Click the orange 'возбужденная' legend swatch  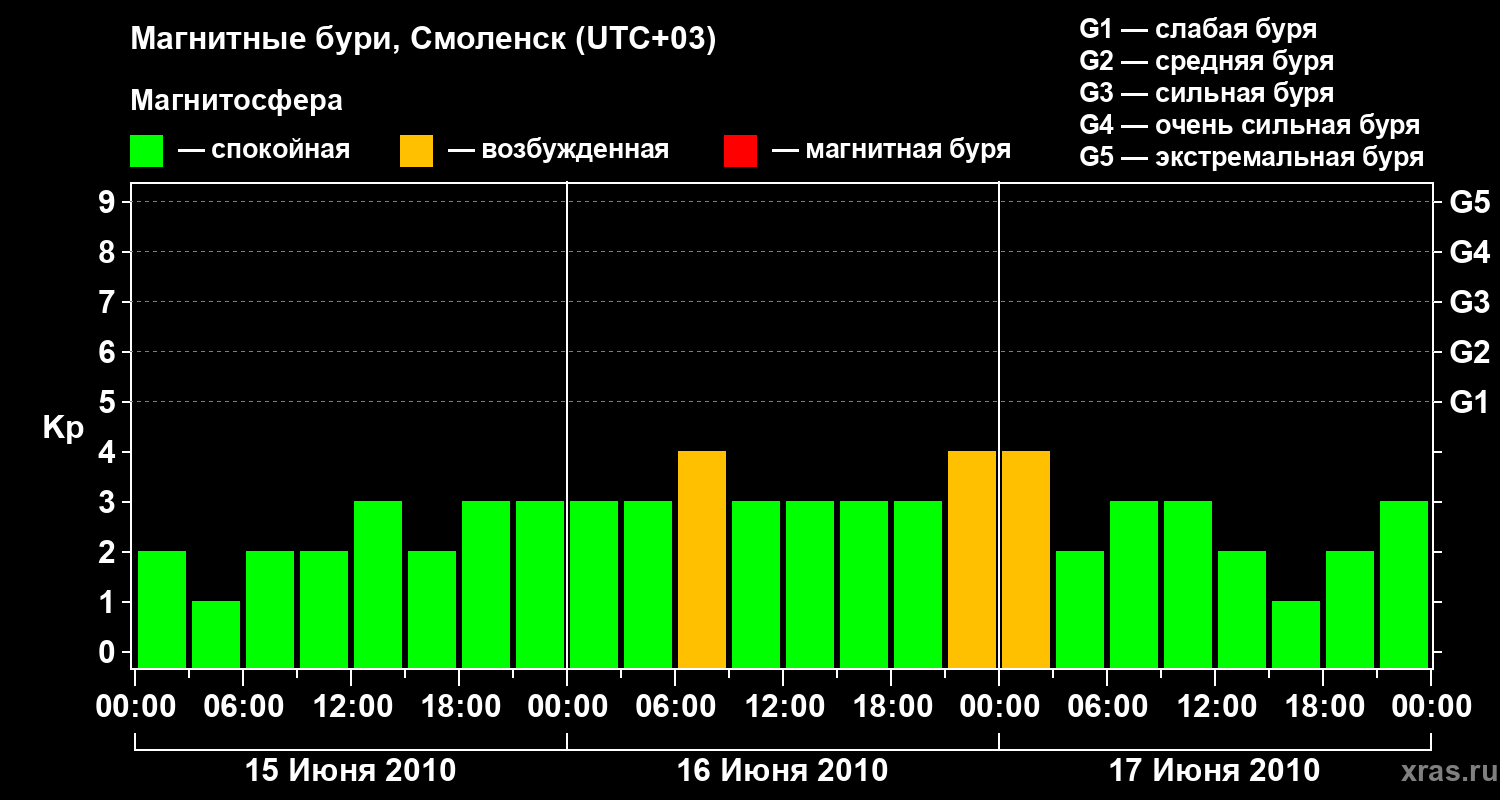tap(416, 151)
